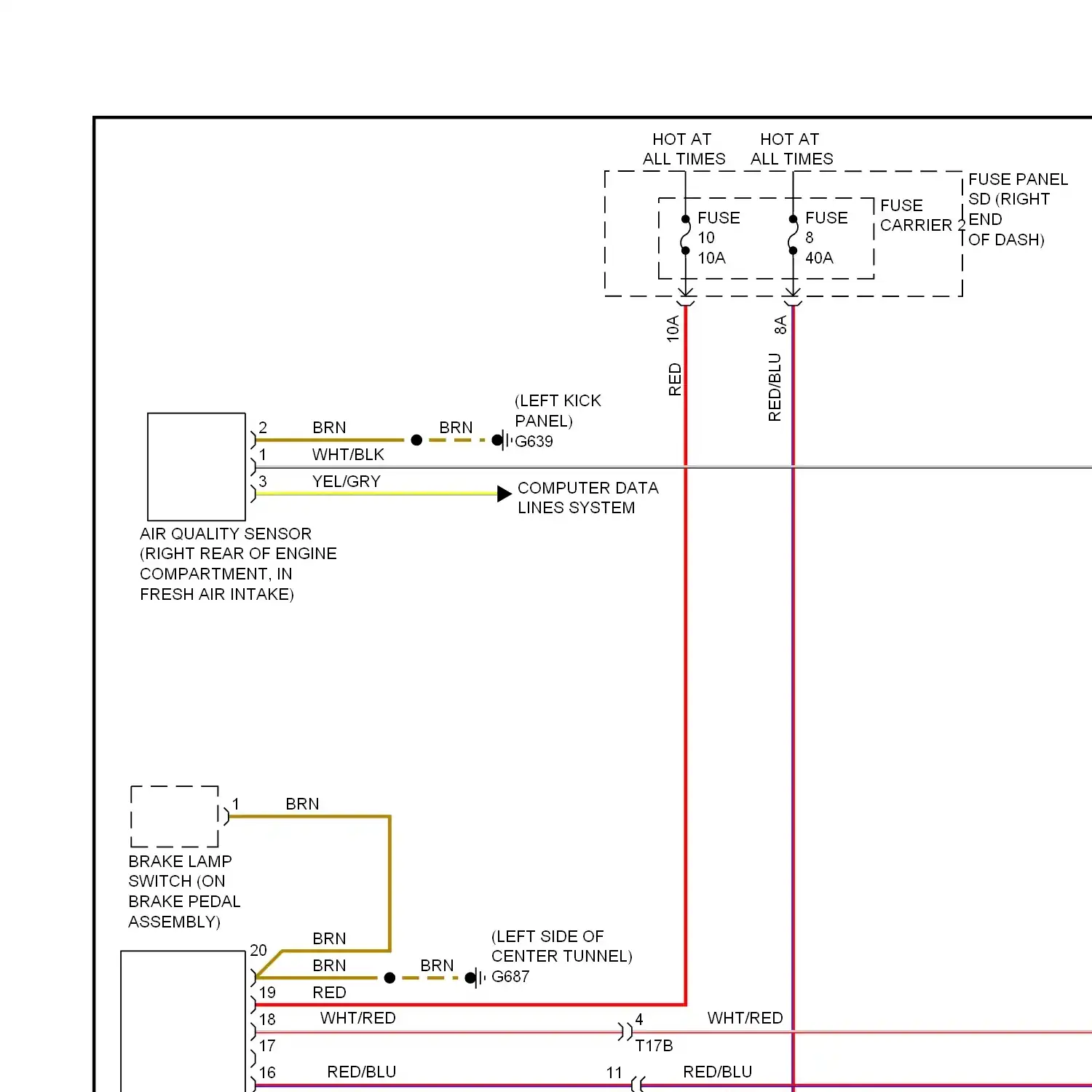Click the COMPUTER DATA LINES SYSTEM label
The image size is (1092, 1092).
(587, 498)
